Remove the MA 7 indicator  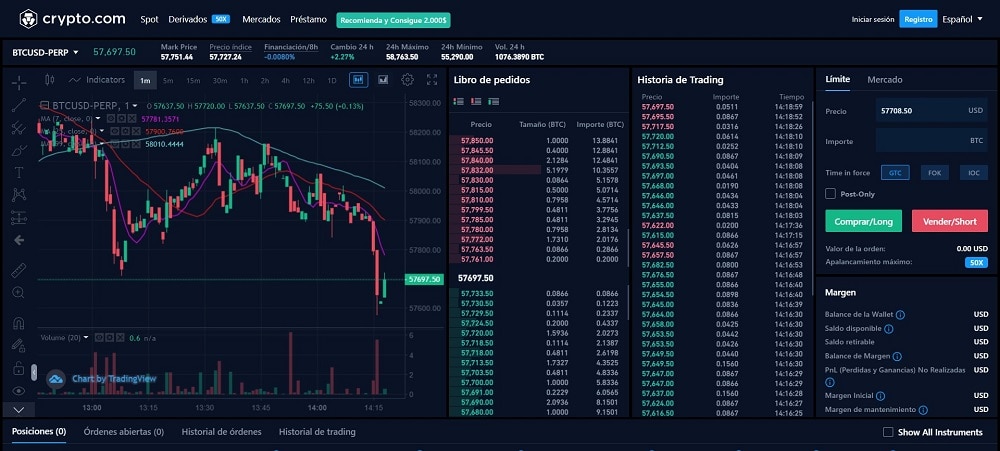tap(131, 119)
